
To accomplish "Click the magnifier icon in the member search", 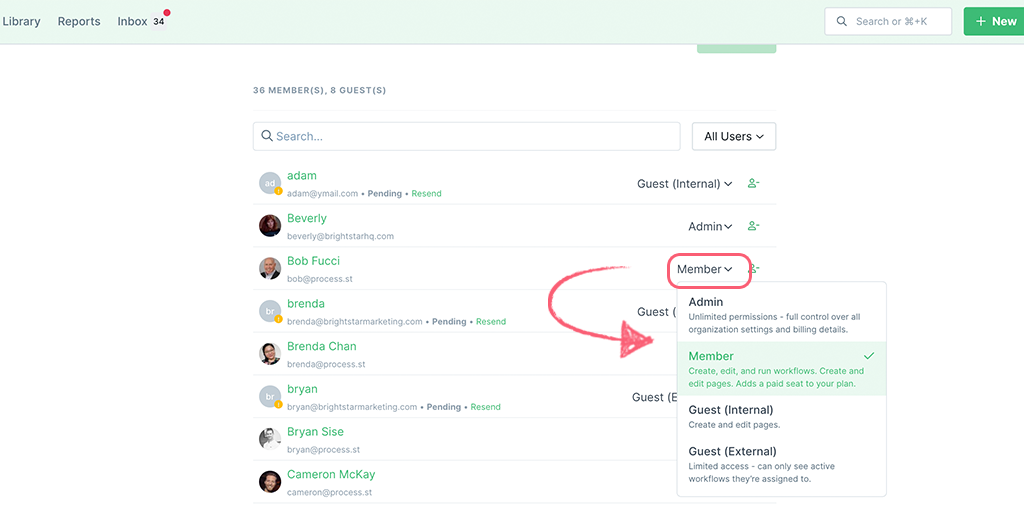I will (x=266, y=136).
